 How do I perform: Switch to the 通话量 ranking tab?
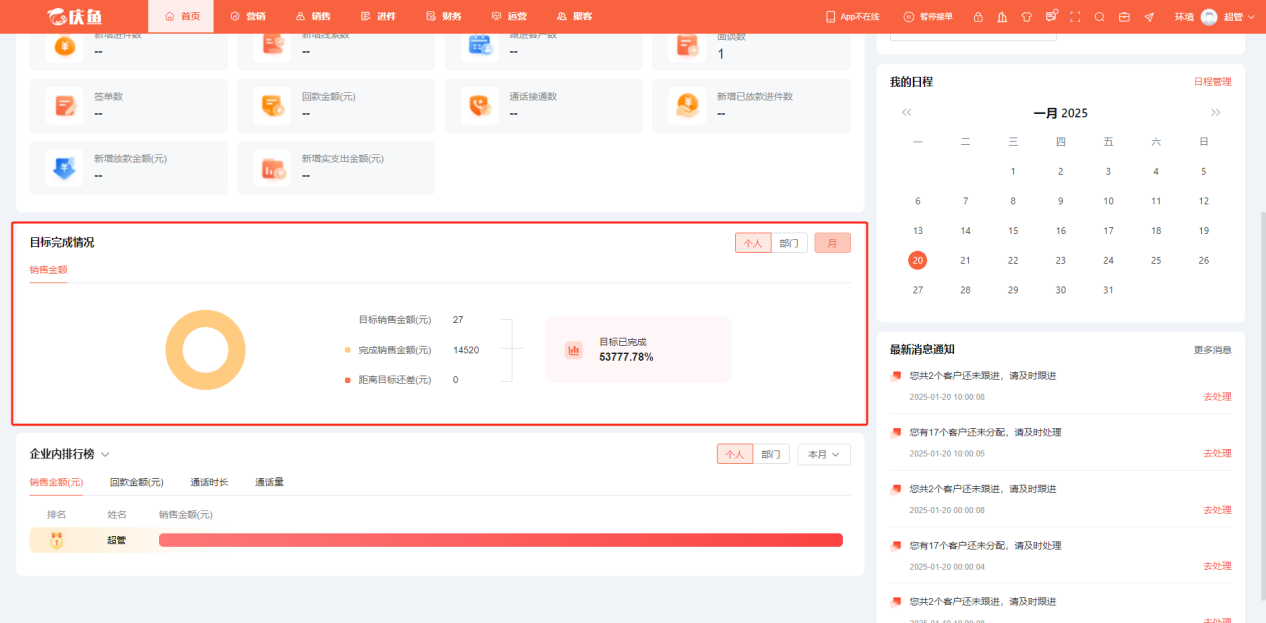(x=269, y=482)
